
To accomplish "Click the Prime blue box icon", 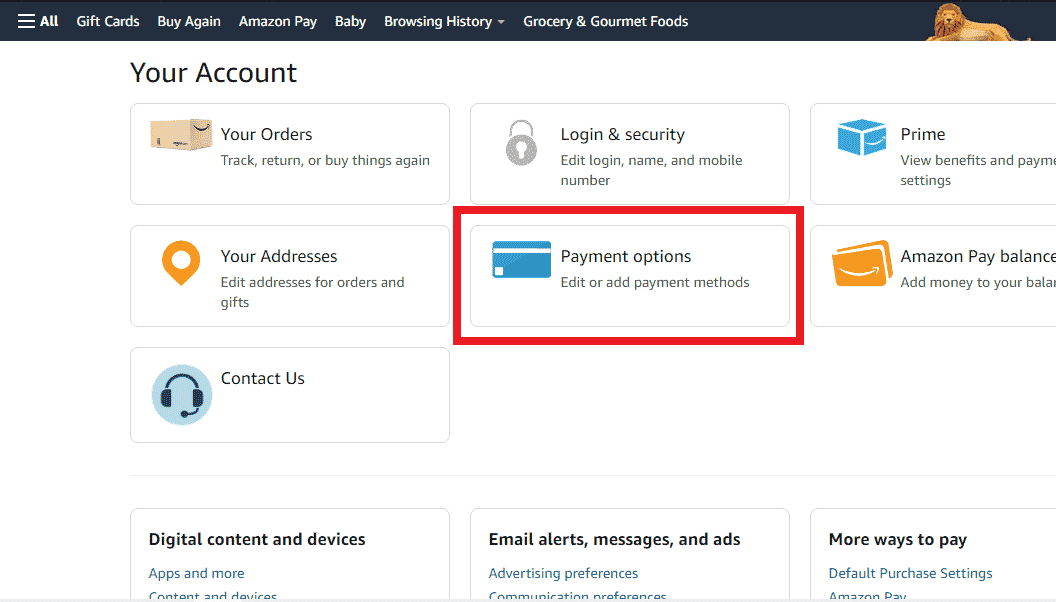I will (861, 137).
